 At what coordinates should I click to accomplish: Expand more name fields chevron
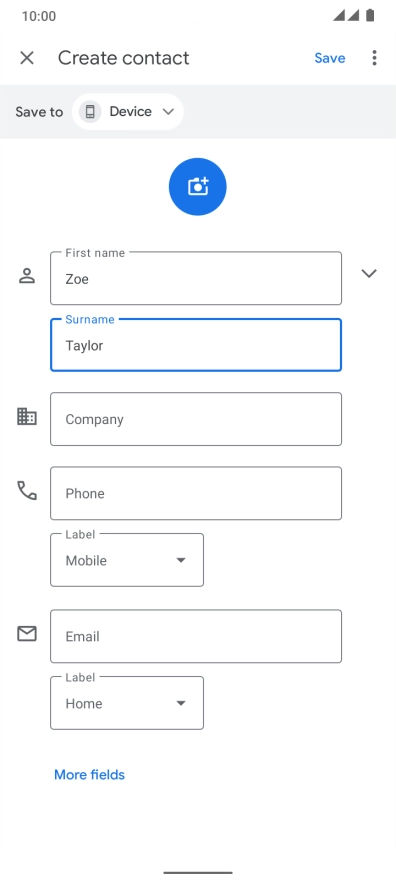click(369, 273)
